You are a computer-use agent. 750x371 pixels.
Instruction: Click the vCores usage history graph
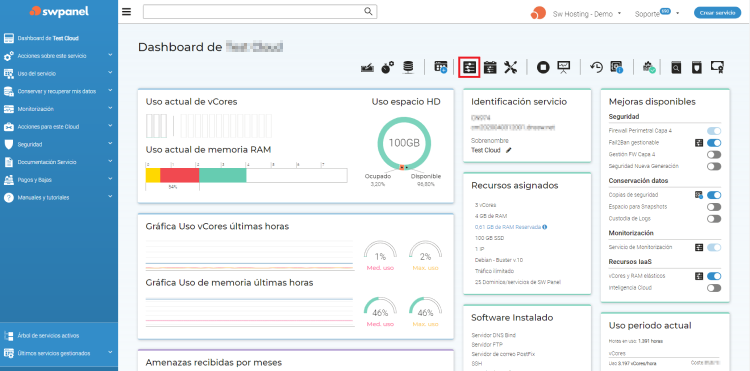tap(250, 255)
